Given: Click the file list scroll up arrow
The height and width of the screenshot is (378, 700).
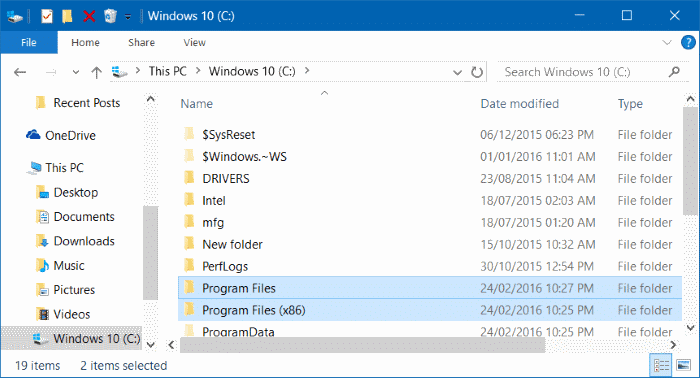Looking at the screenshot, I should pos(690,99).
